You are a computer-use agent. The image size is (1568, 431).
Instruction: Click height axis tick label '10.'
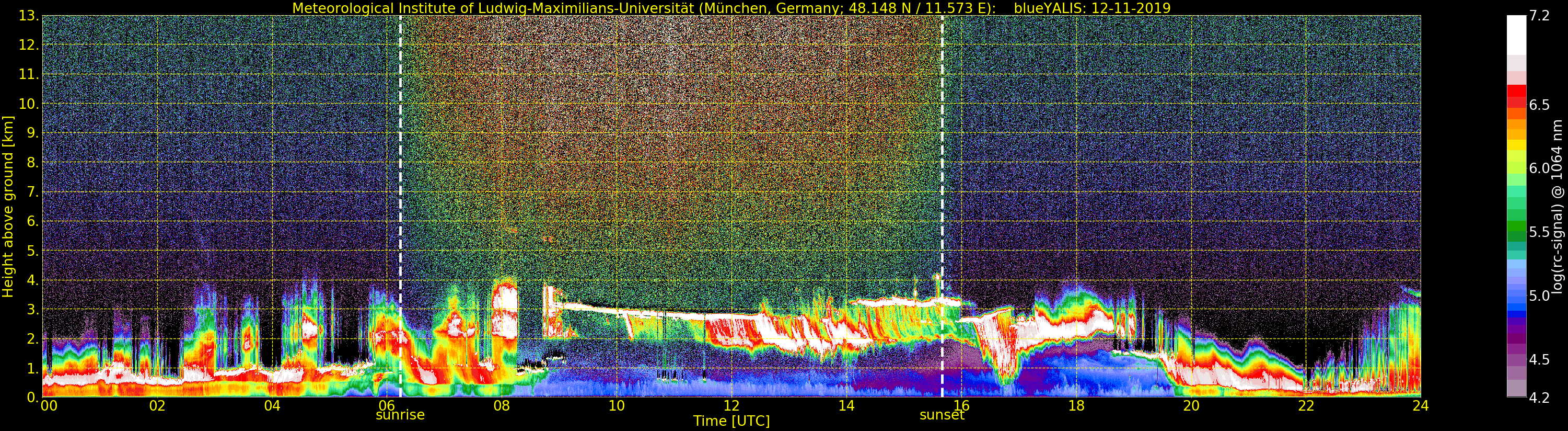29,104
